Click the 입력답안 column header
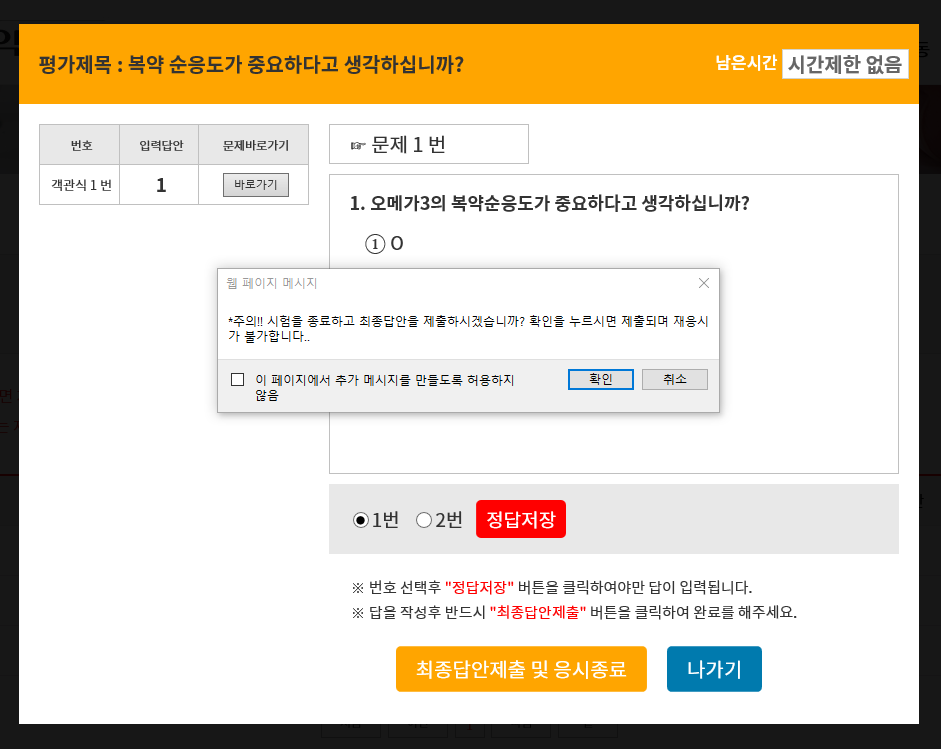Screen dimensions: 941x749 click(x=160, y=145)
